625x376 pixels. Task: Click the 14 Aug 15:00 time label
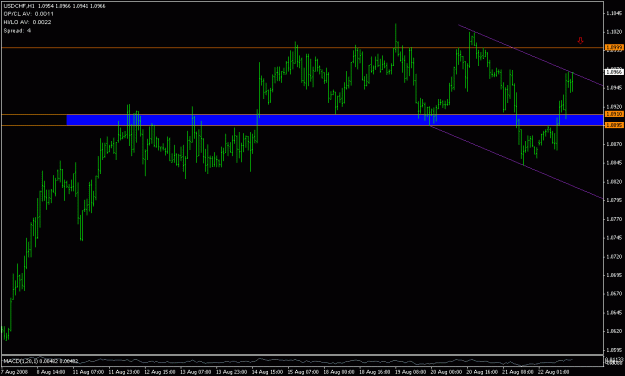click(x=267, y=372)
